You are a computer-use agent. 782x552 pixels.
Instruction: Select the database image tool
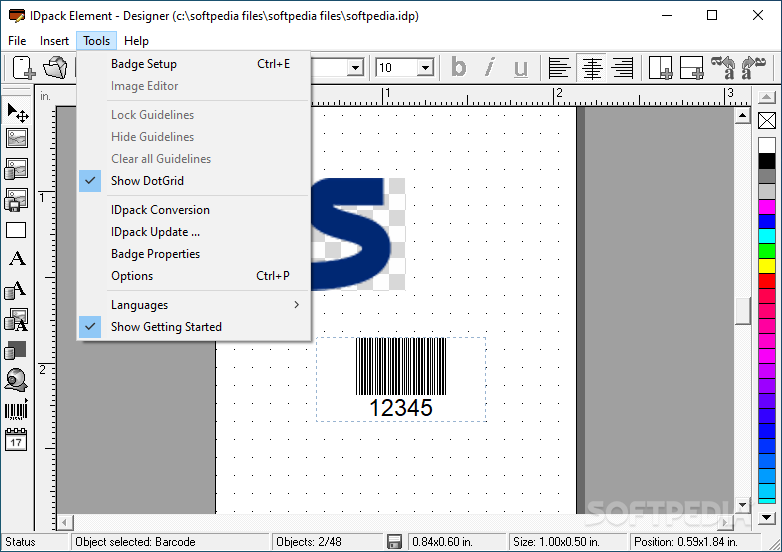(16, 169)
